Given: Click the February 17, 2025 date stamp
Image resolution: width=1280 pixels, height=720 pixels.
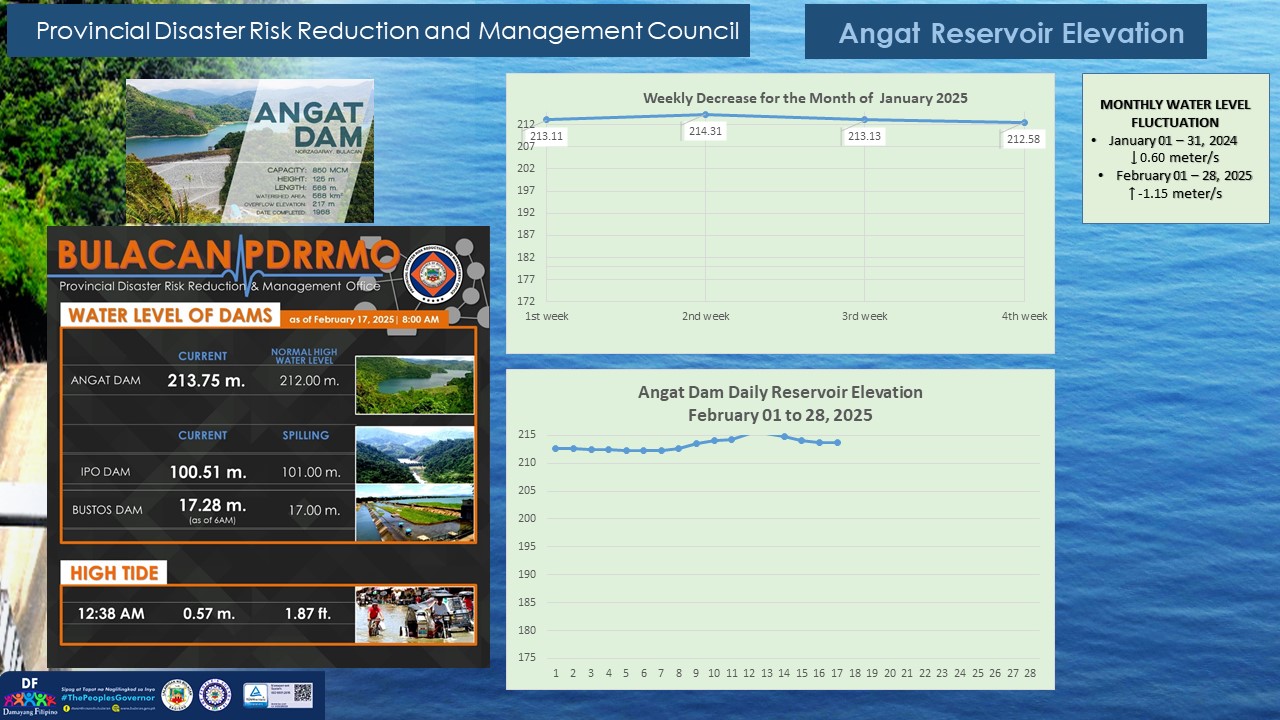Looking at the screenshot, I should [x=364, y=320].
